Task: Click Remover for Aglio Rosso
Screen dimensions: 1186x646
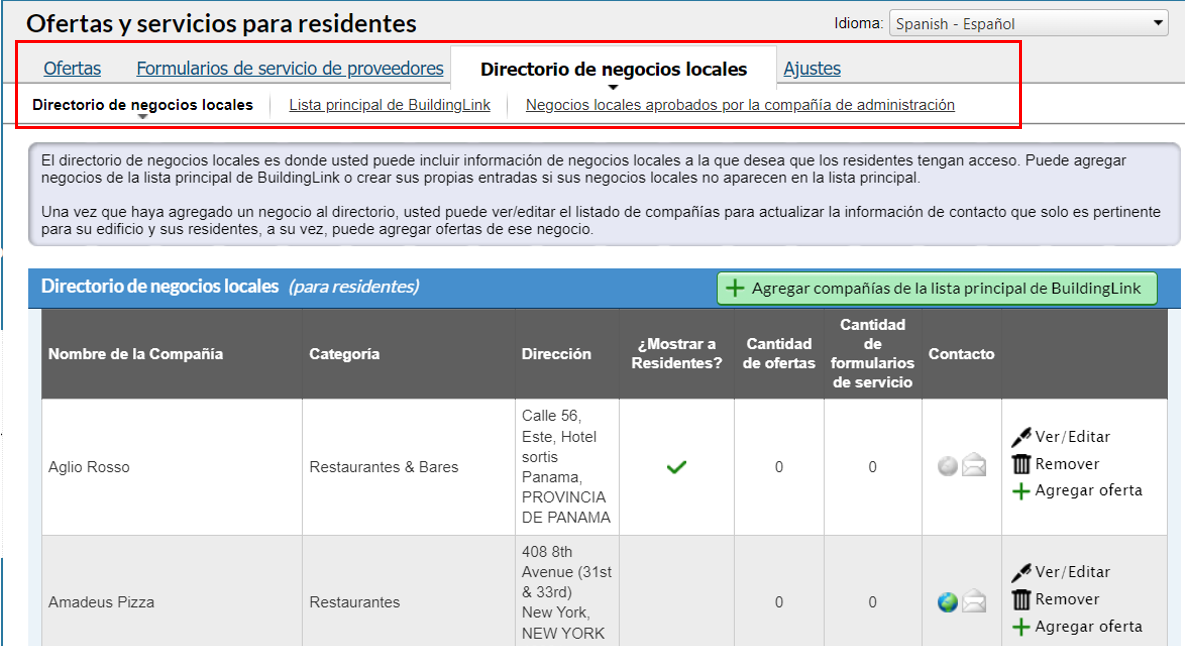Action: click(x=1066, y=464)
